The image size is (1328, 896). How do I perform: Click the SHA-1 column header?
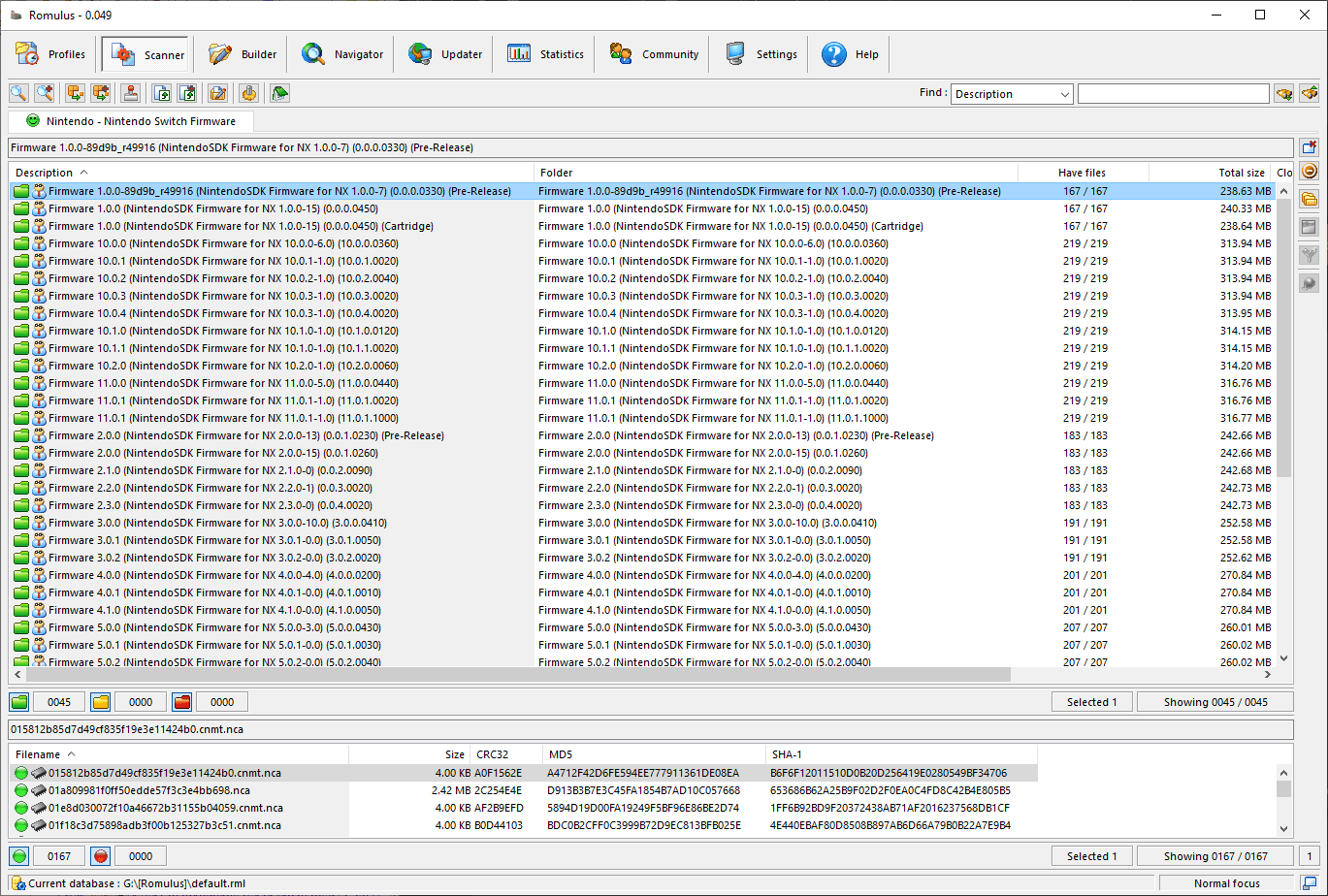(x=901, y=754)
